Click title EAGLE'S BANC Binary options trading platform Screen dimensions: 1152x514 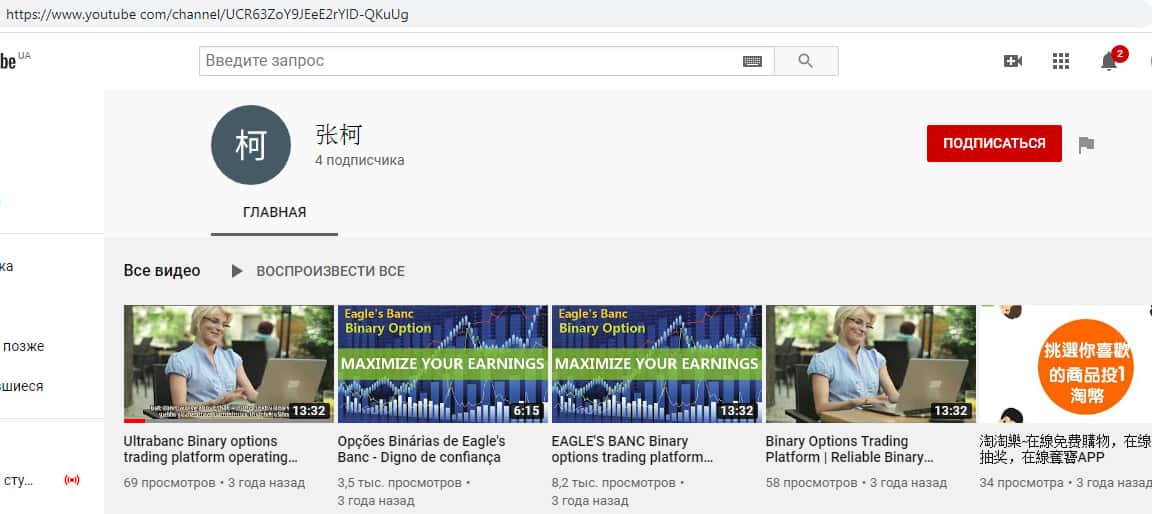coord(632,449)
